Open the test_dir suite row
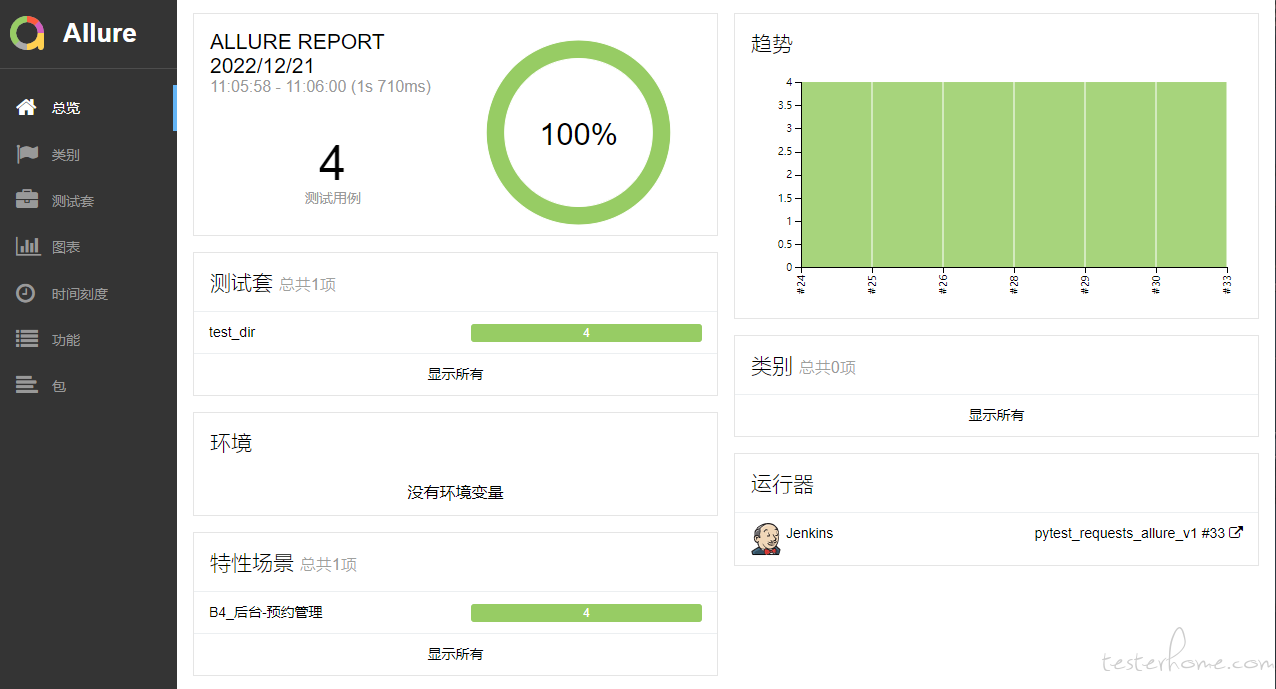Viewport: 1276px width, 689px height. point(455,332)
